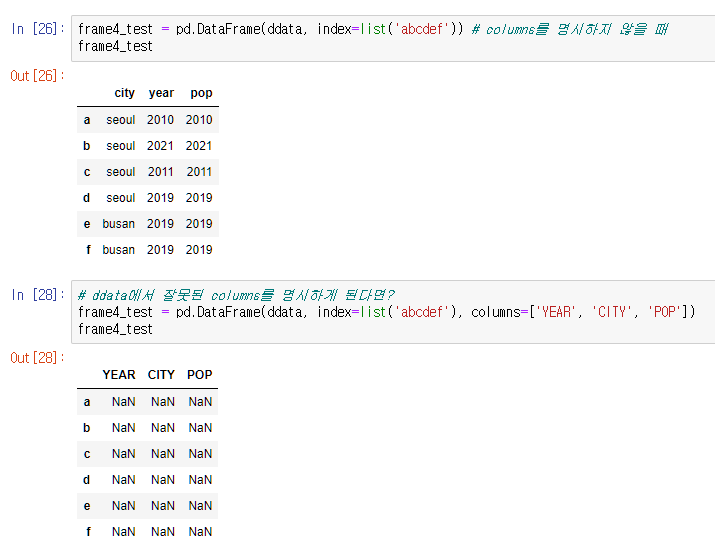
Task: Click year value 2021 in row b
Action: pos(160,146)
